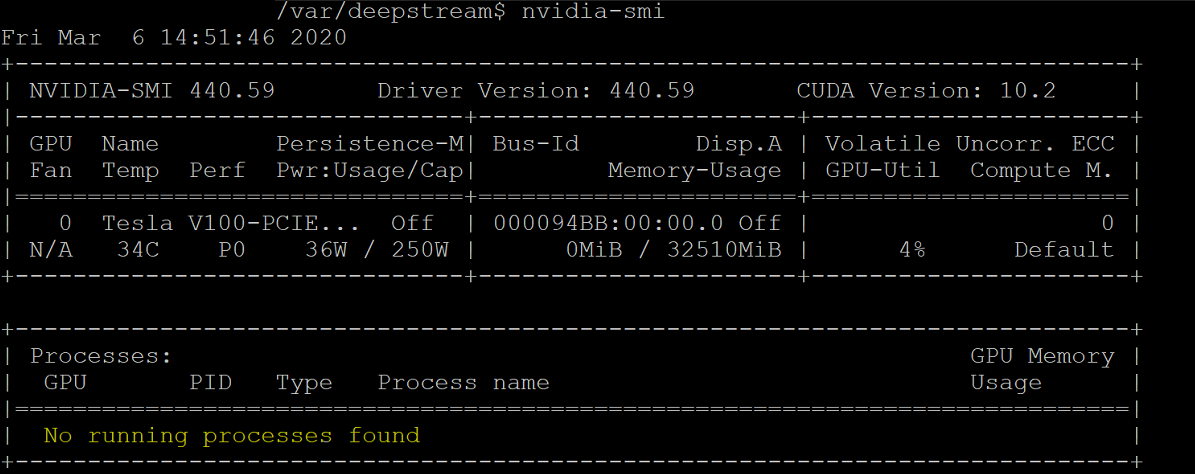Click the Process name column header
The image size is (1195, 474).
point(463,383)
